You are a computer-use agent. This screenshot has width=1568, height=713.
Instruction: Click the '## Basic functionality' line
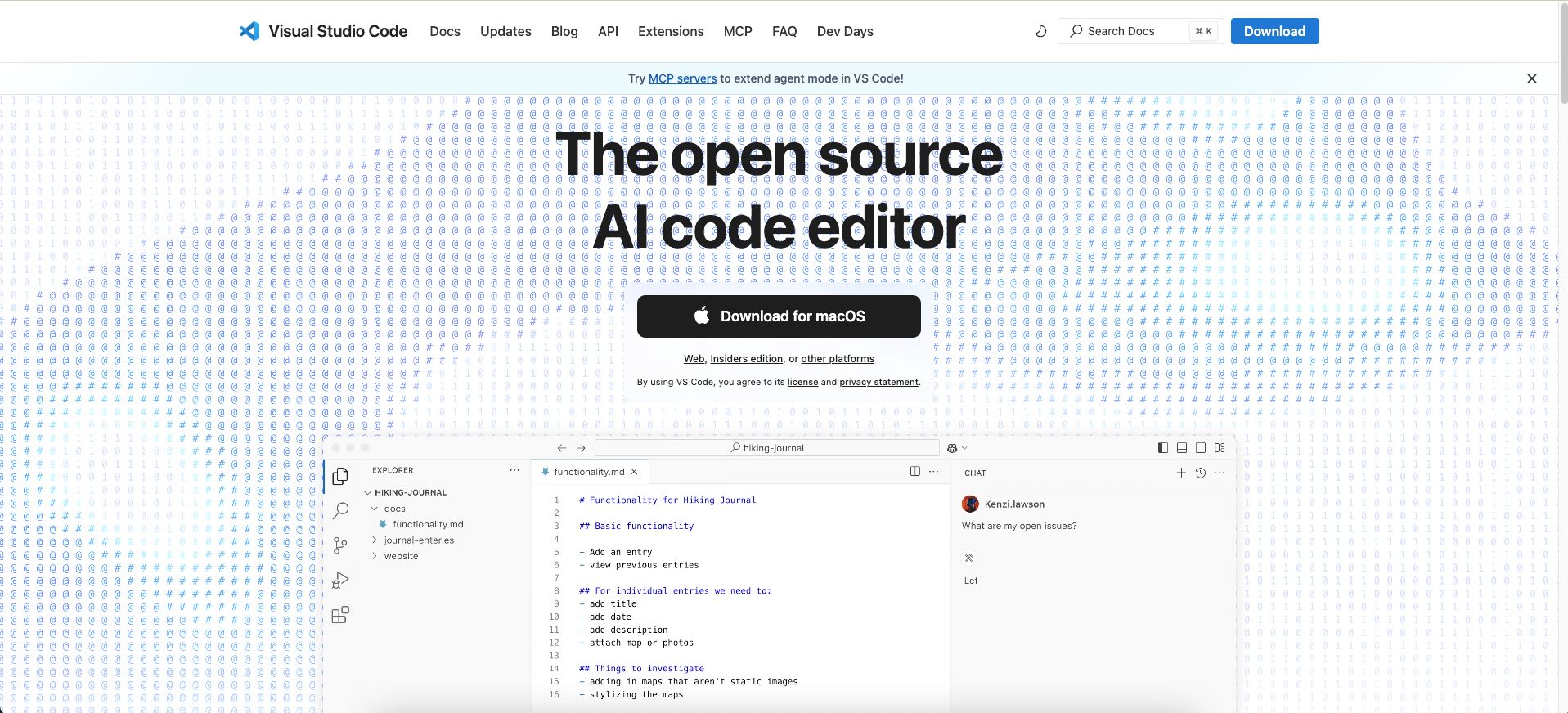coord(636,526)
